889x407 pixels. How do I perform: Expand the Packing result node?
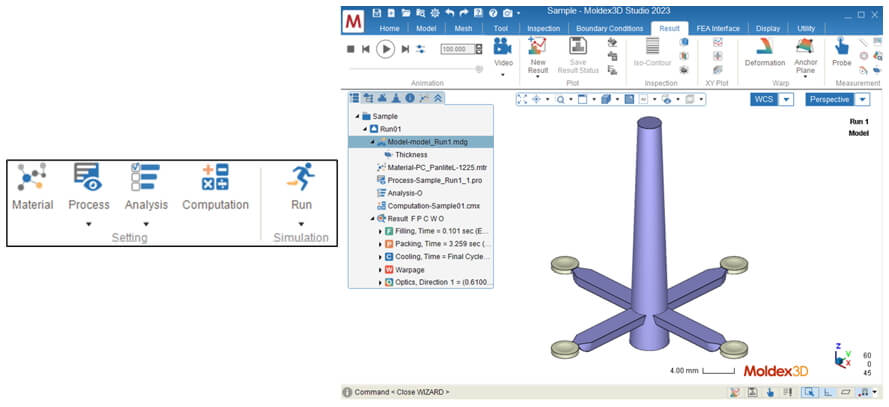point(380,244)
